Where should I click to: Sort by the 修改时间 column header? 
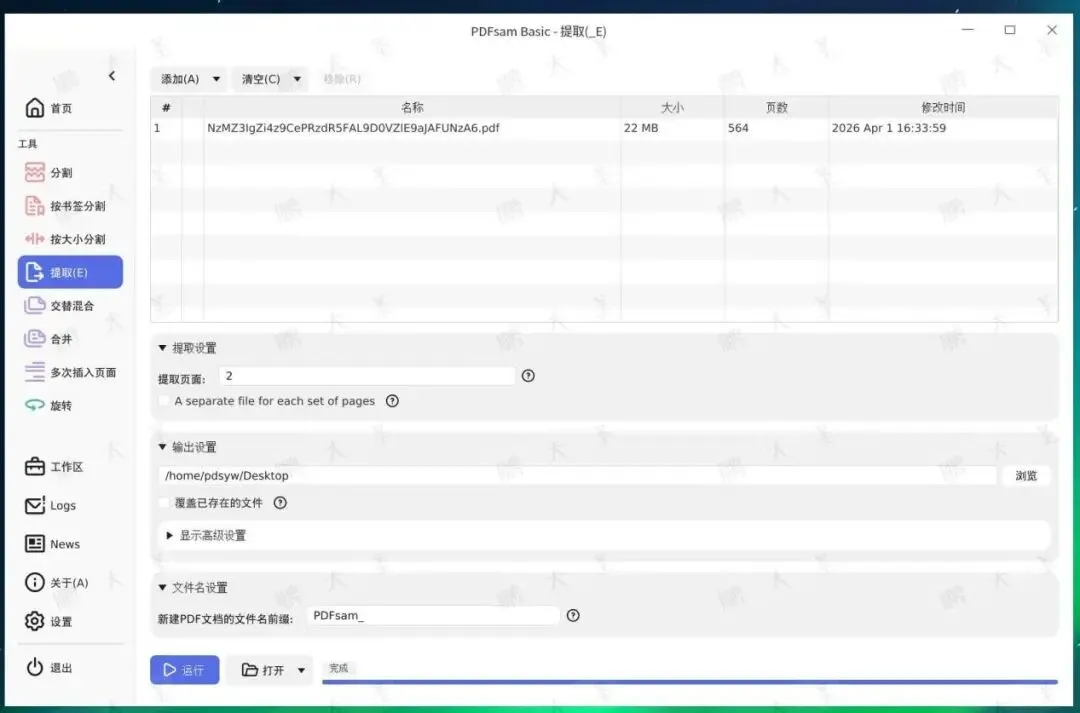pyautogui.click(x=943, y=107)
